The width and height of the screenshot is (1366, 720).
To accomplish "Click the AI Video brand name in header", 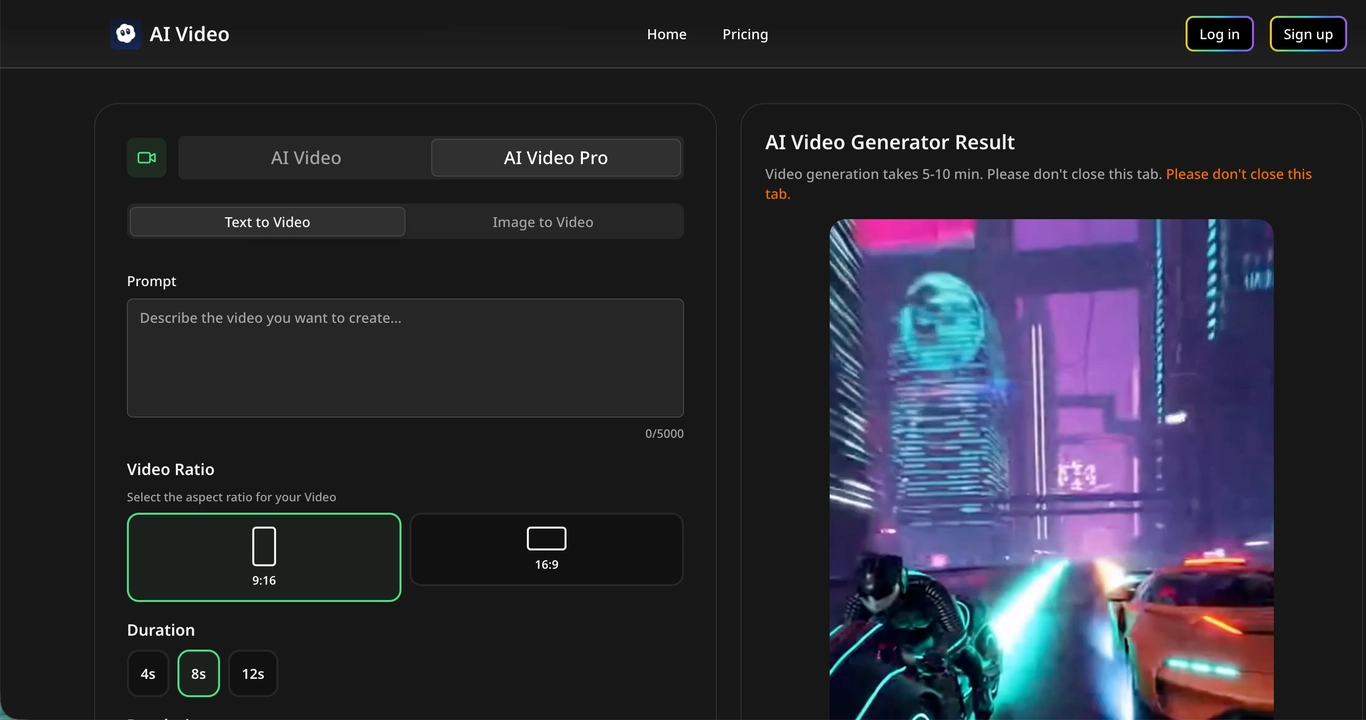I will (x=189, y=34).
